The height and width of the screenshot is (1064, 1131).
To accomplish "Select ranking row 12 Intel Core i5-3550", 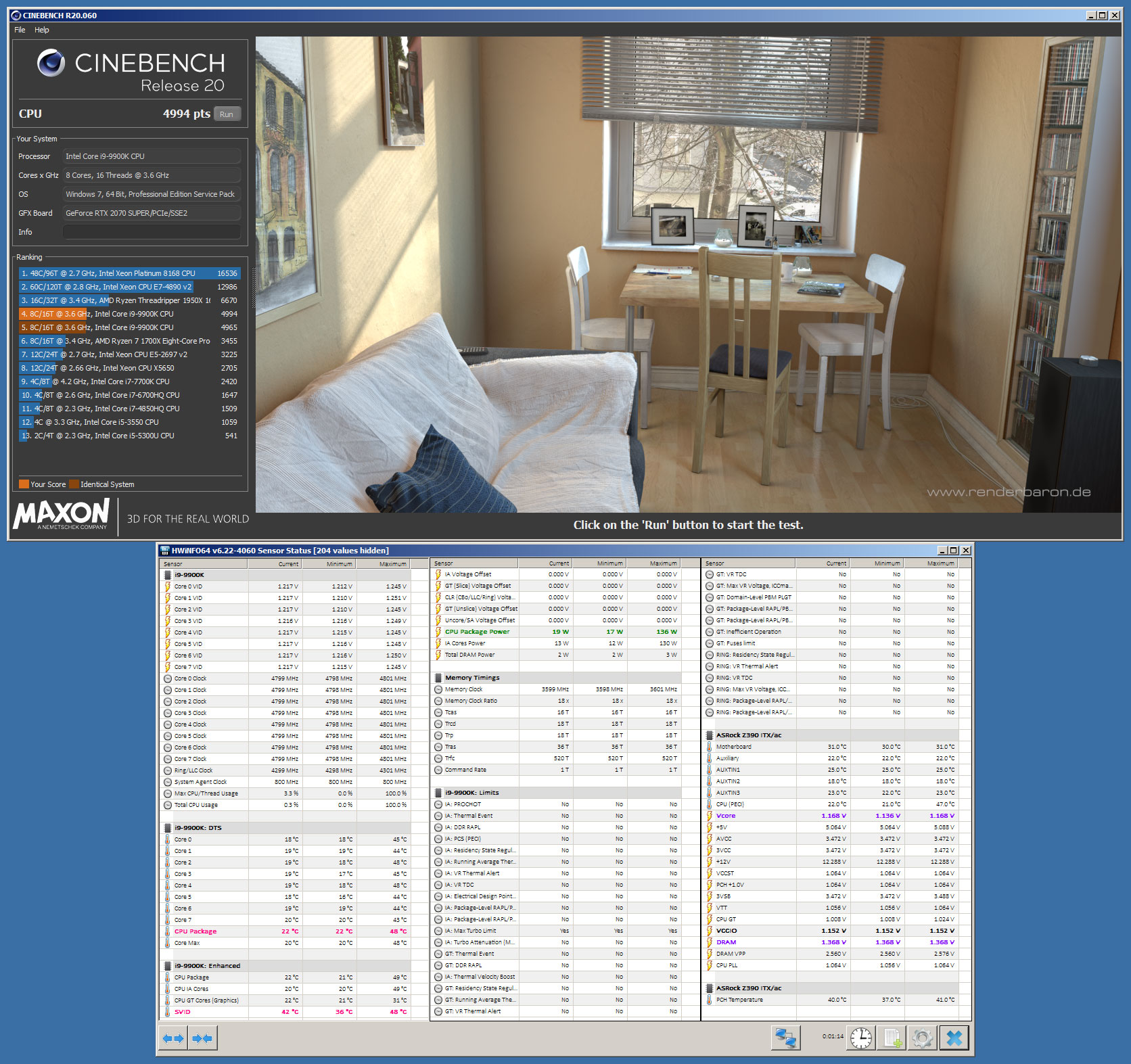I will 129,422.
